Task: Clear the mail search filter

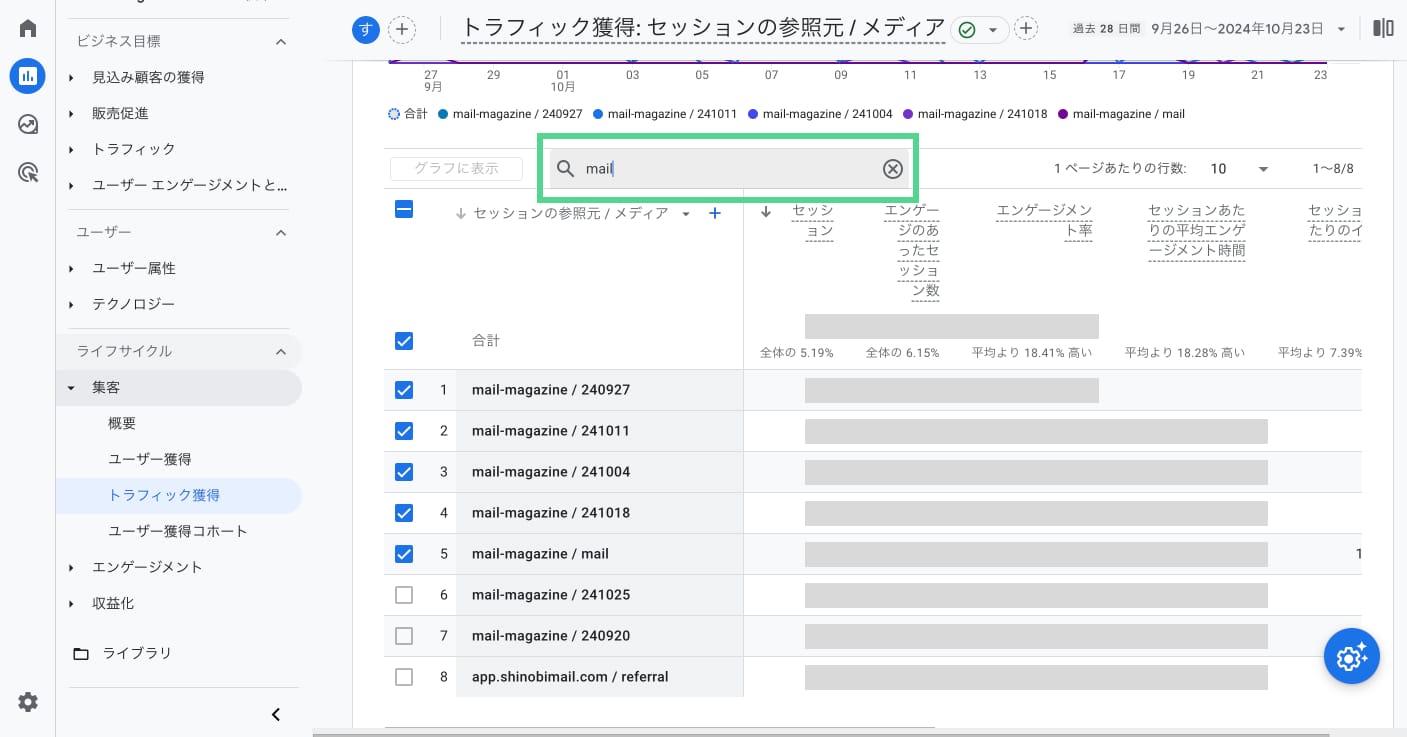Action: tap(892, 169)
